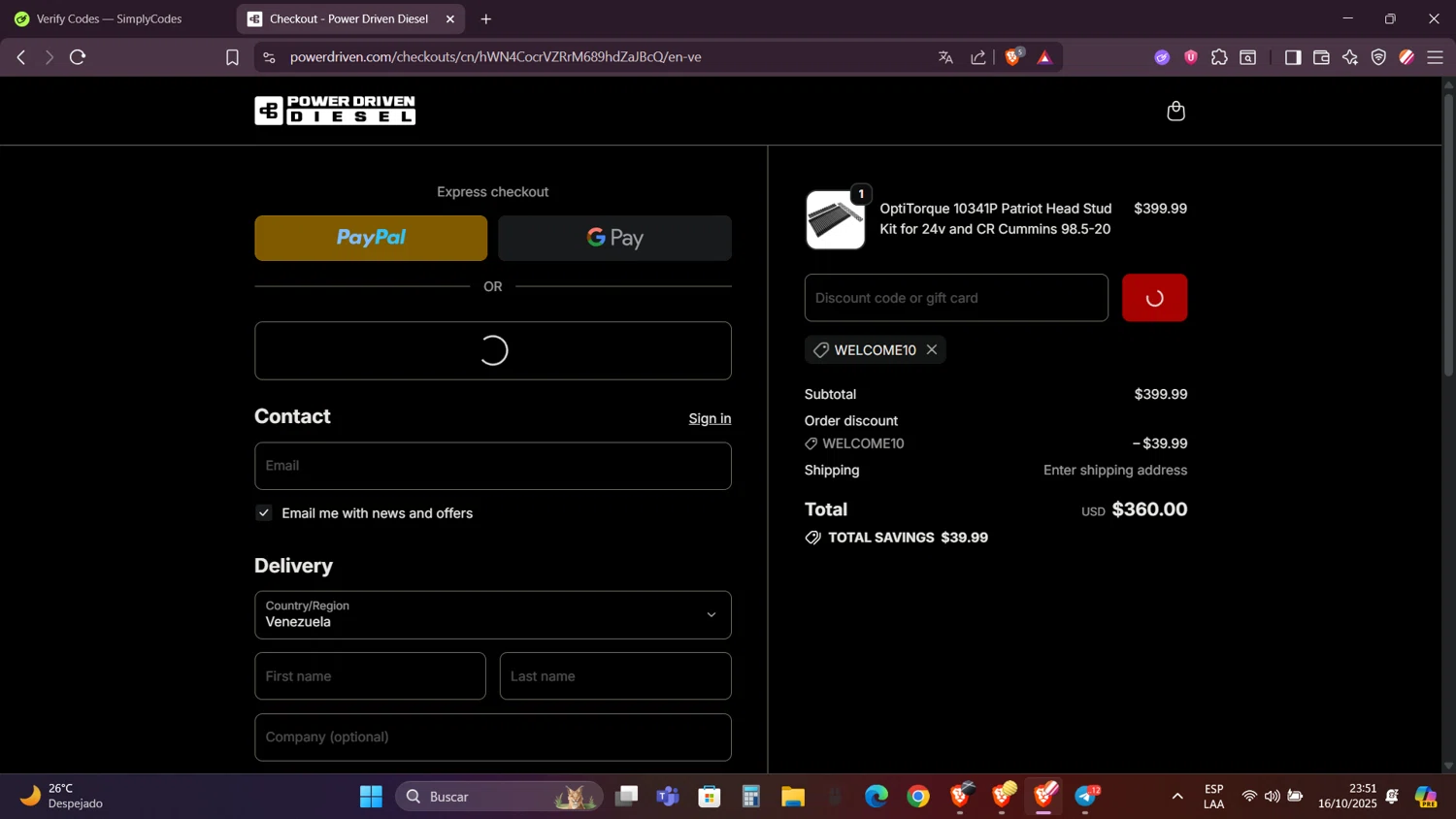
Task: Open the volume control tray icon
Action: click(1272, 797)
